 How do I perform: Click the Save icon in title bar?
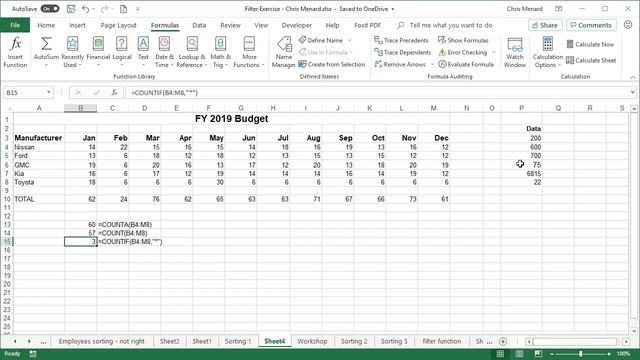coord(71,9)
